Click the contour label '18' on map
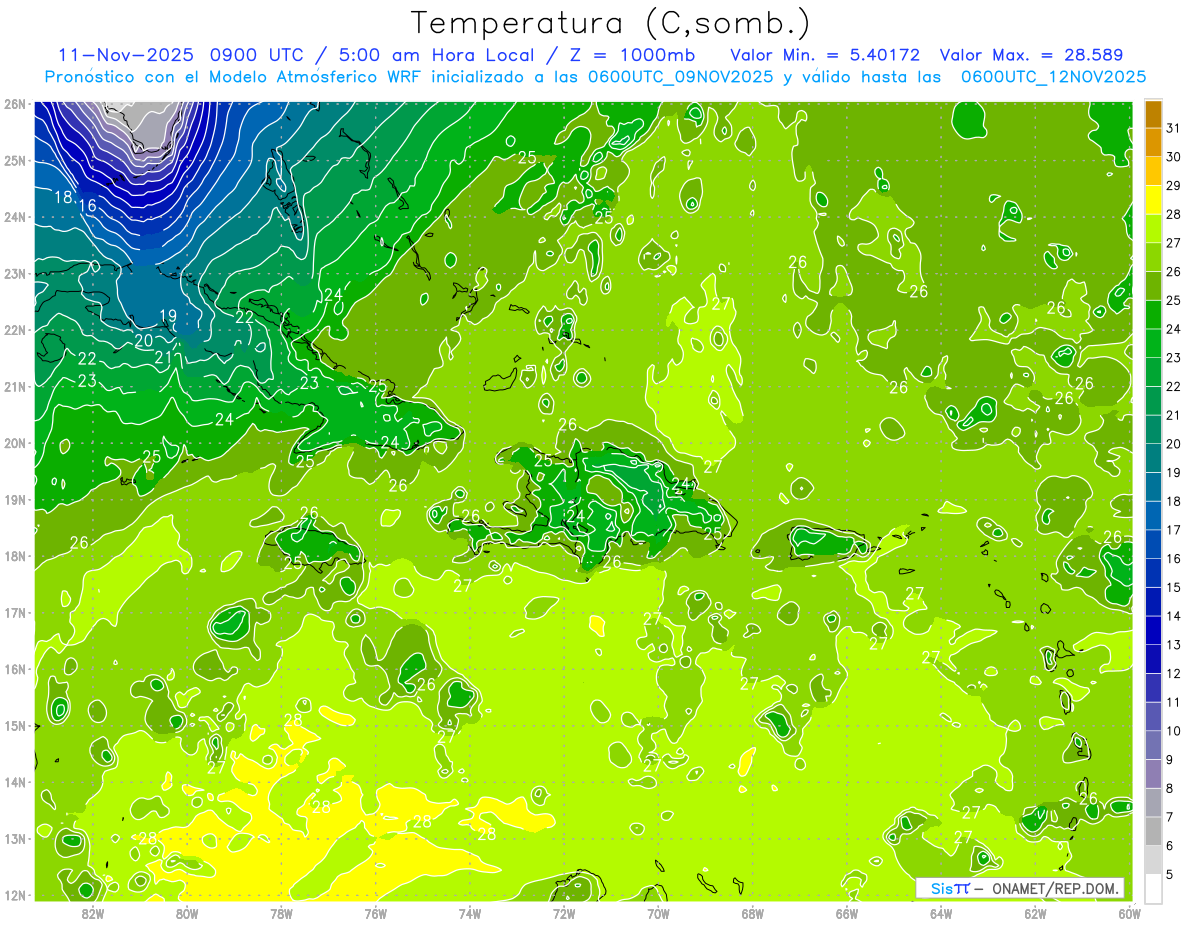This screenshot has width=1200, height=927. tap(63, 197)
